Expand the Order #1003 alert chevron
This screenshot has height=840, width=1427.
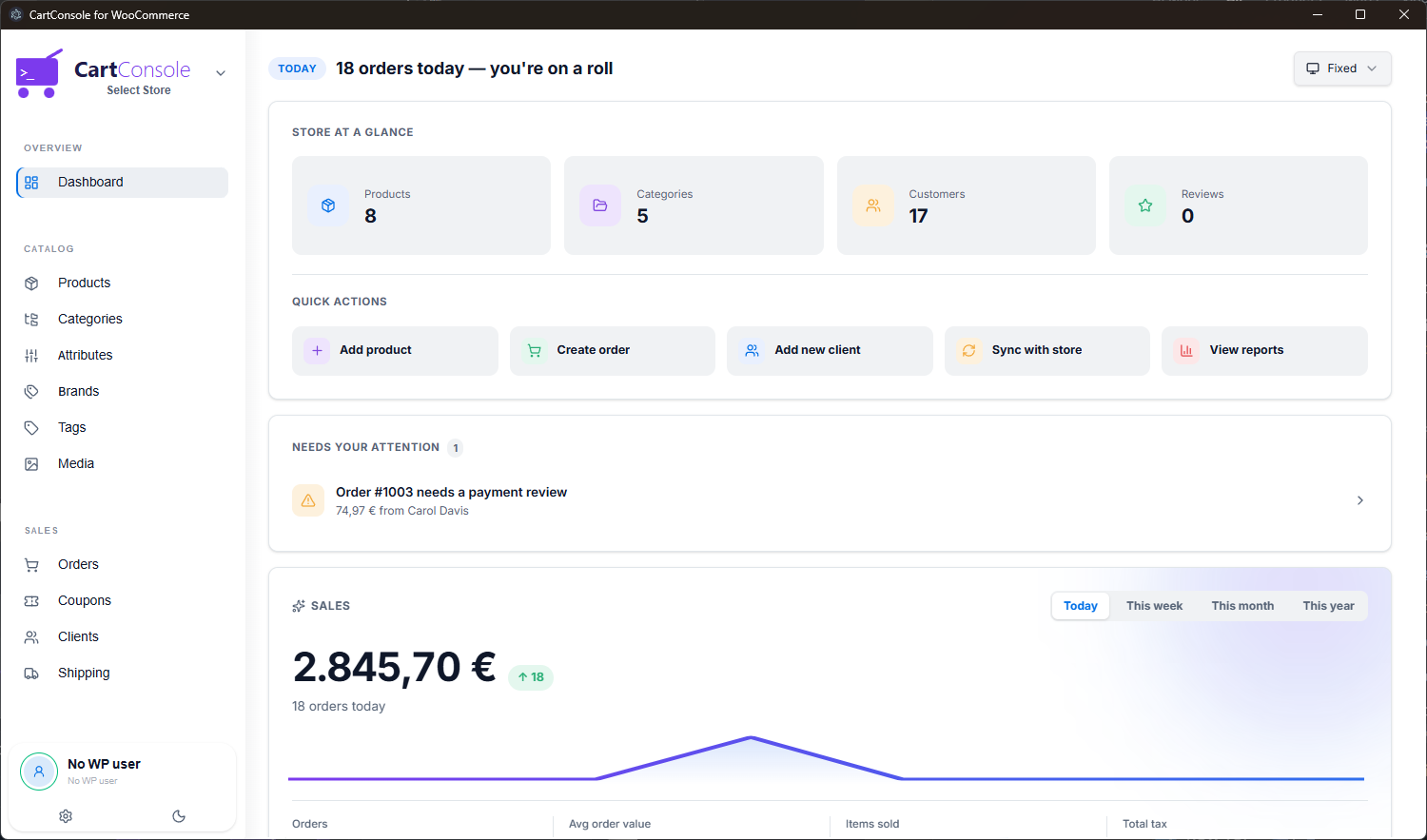(x=1360, y=500)
